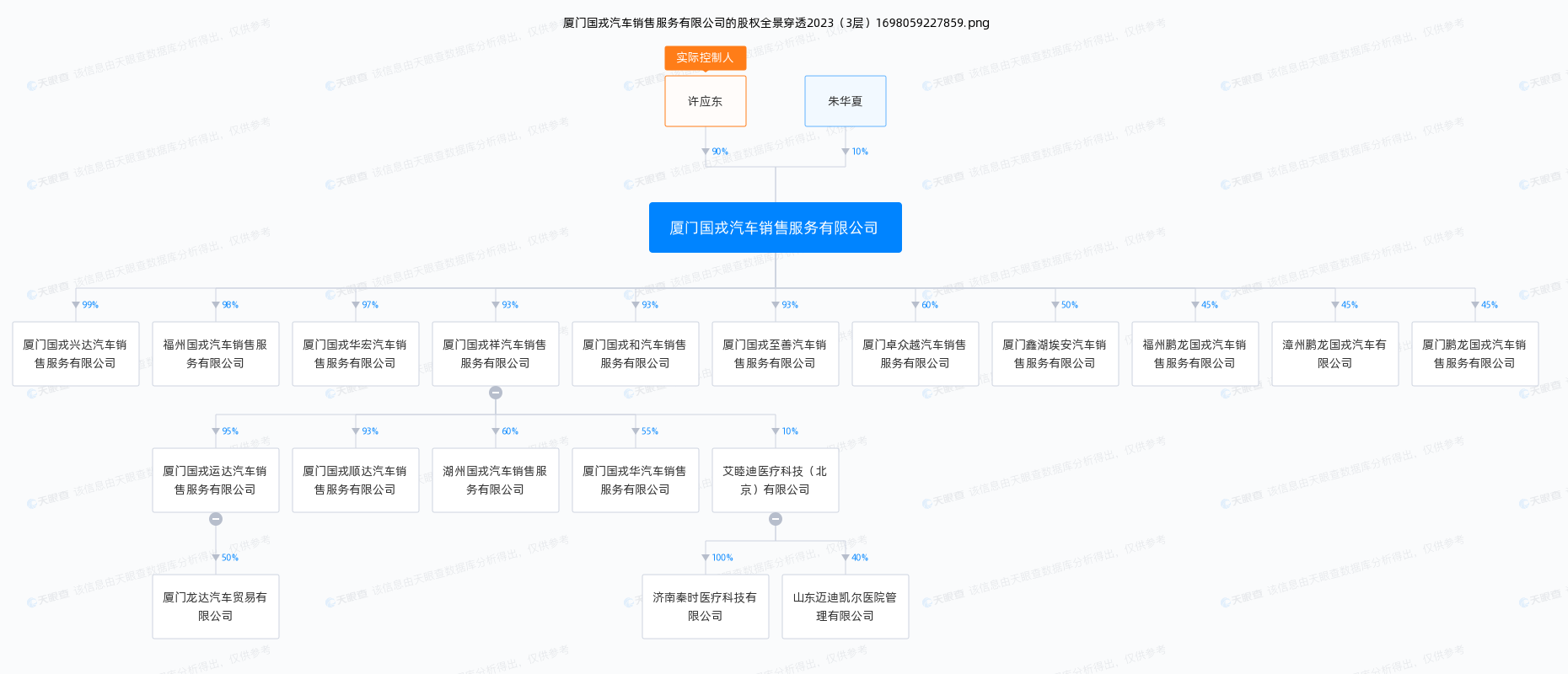Open 厦门国戎兴达汽车销售服务有限公司 node
The height and width of the screenshot is (674, 1568).
[x=76, y=354]
